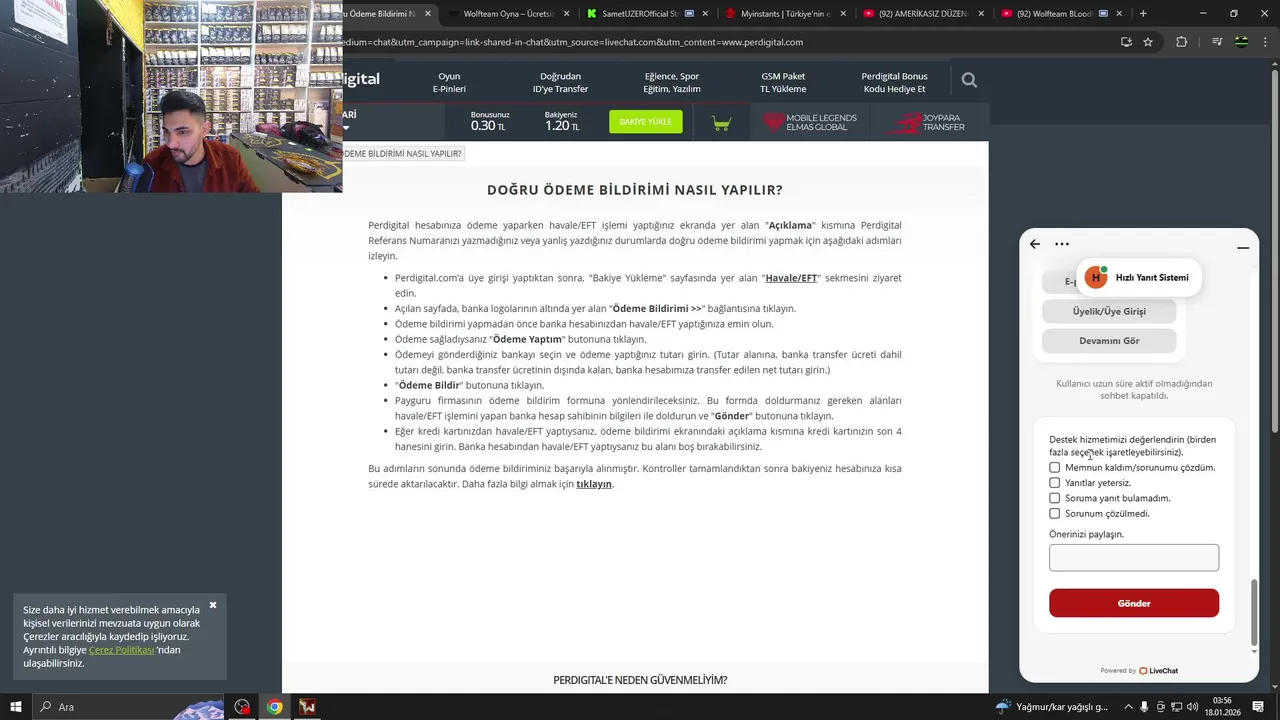Screen dimensions: 1280x720
Task: Open a new browser tab with plus
Action: 1143,13
